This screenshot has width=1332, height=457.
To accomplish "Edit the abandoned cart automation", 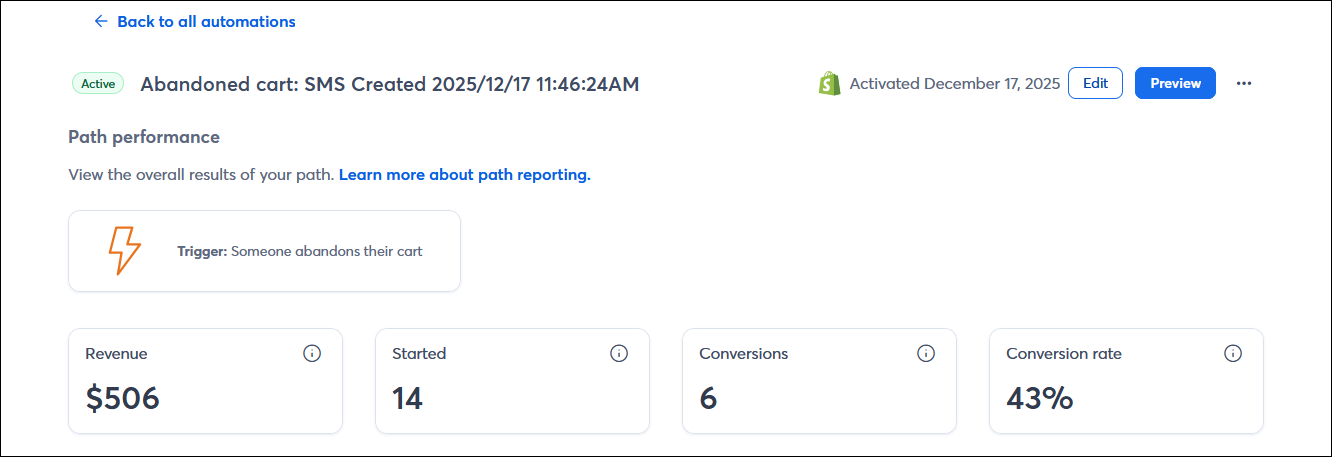I will coord(1095,83).
